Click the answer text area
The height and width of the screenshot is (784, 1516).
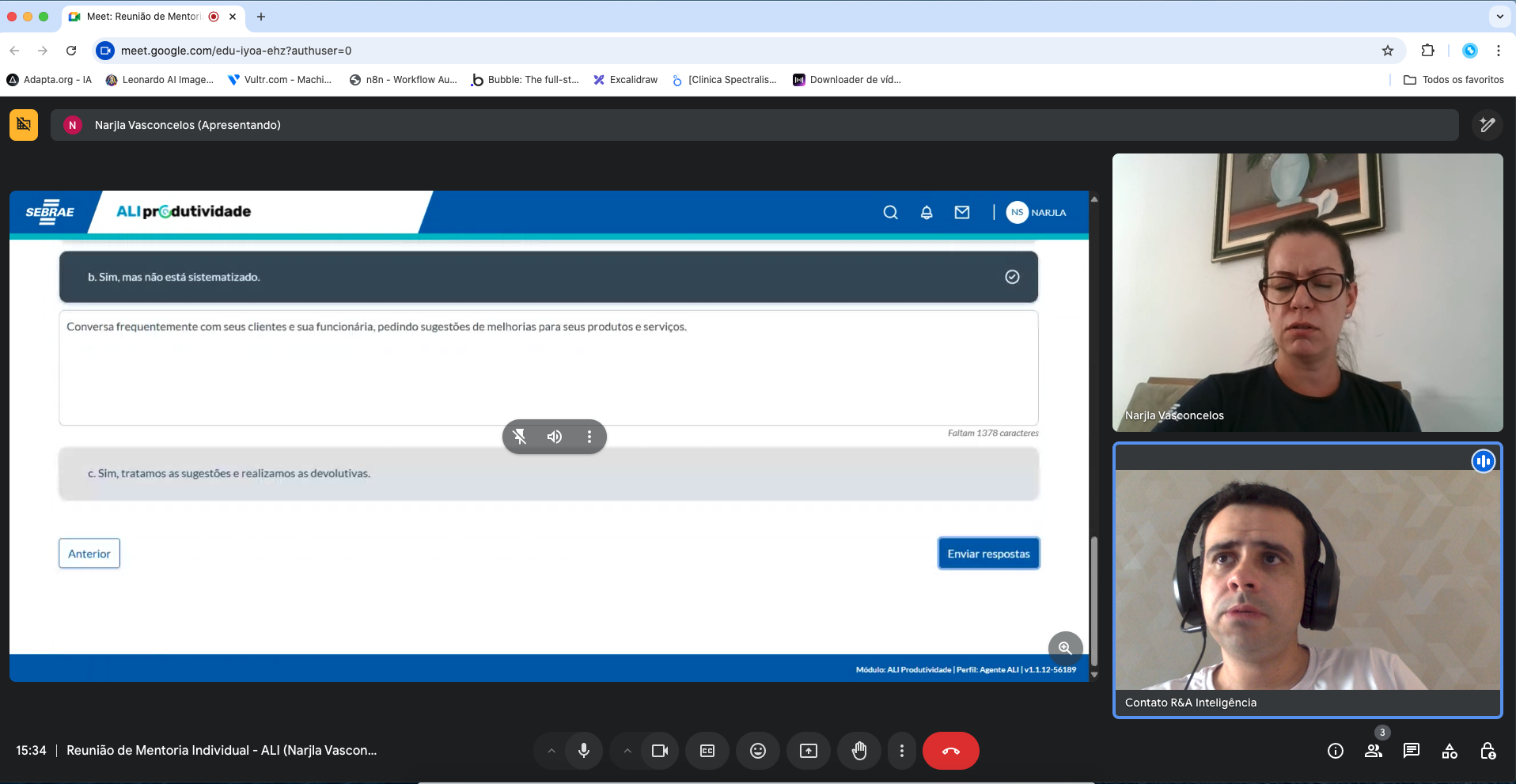548,368
